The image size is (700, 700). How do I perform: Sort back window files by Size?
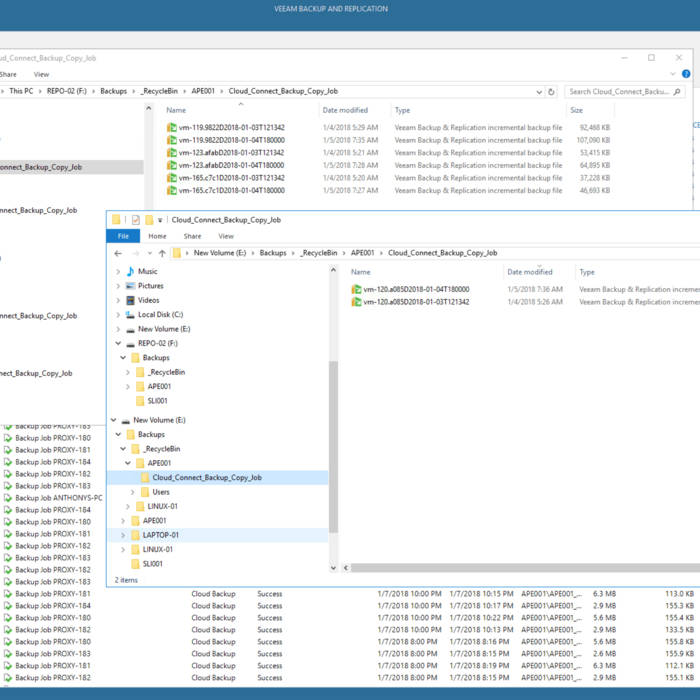point(576,110)
